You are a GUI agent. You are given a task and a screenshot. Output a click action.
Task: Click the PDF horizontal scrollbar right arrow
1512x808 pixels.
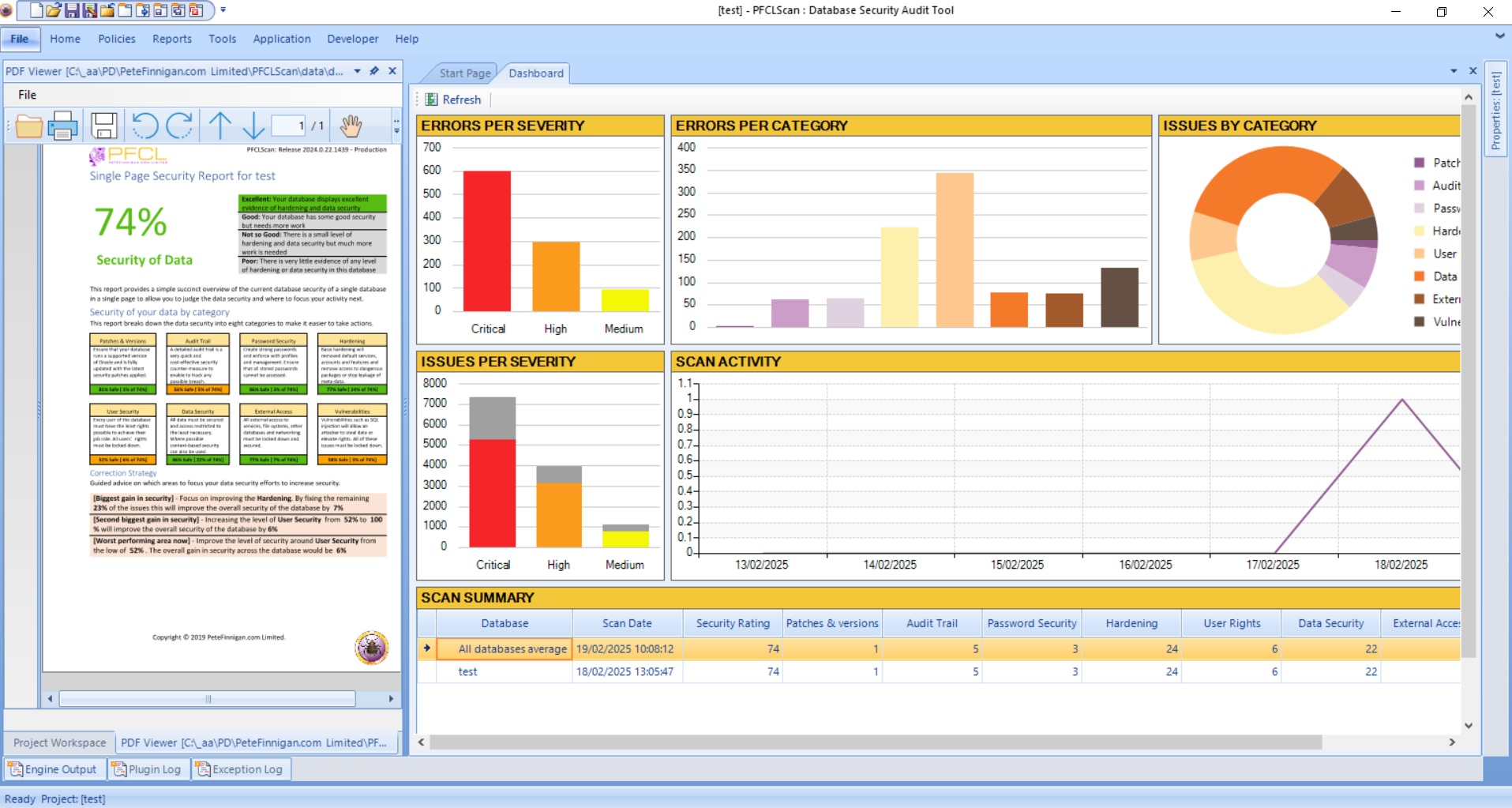point(391,699)
